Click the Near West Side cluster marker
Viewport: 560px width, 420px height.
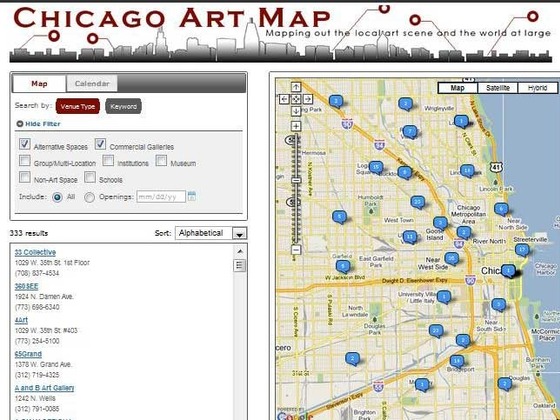click(451, 258)
